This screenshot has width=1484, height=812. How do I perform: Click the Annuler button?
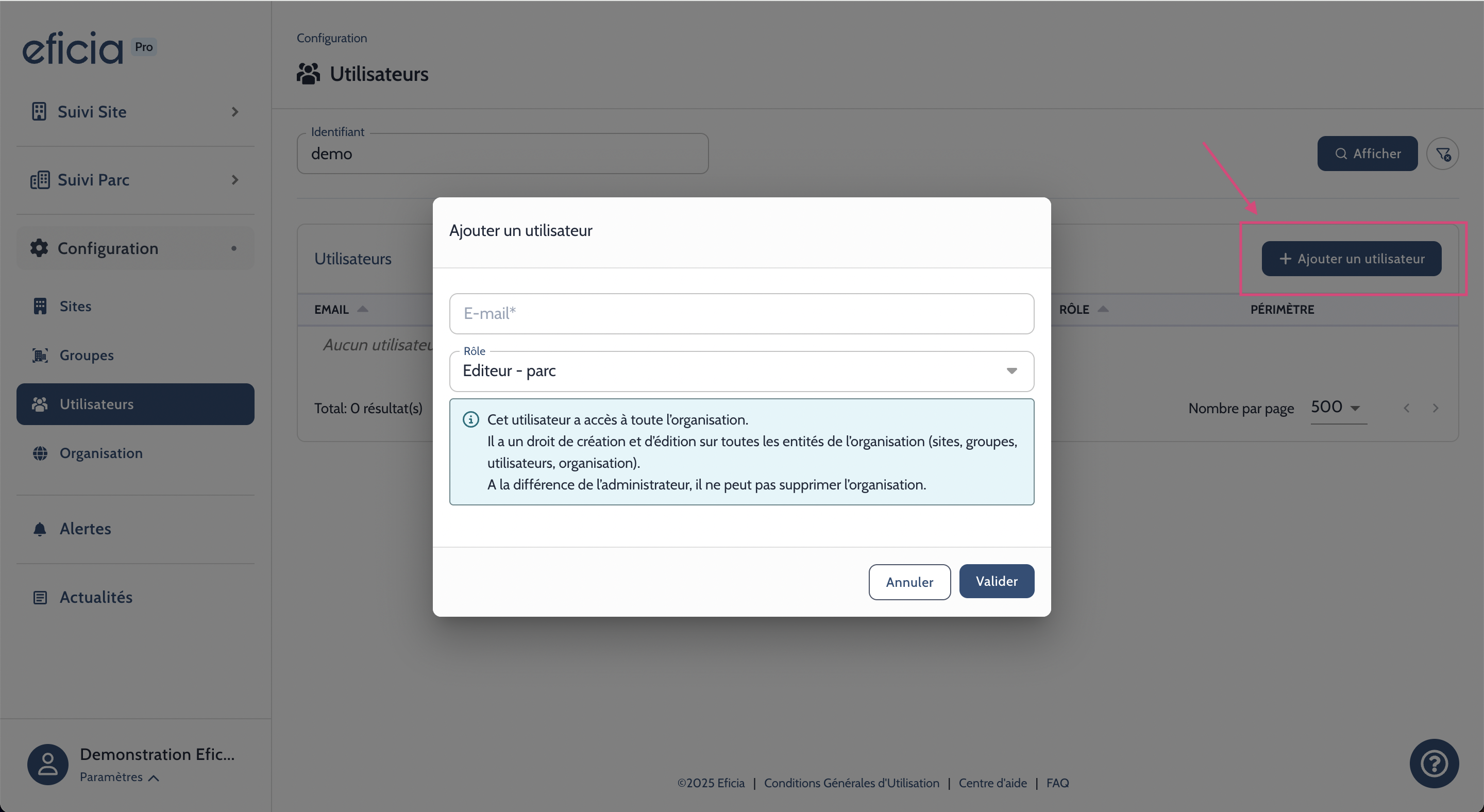click(x=909, y=582)
